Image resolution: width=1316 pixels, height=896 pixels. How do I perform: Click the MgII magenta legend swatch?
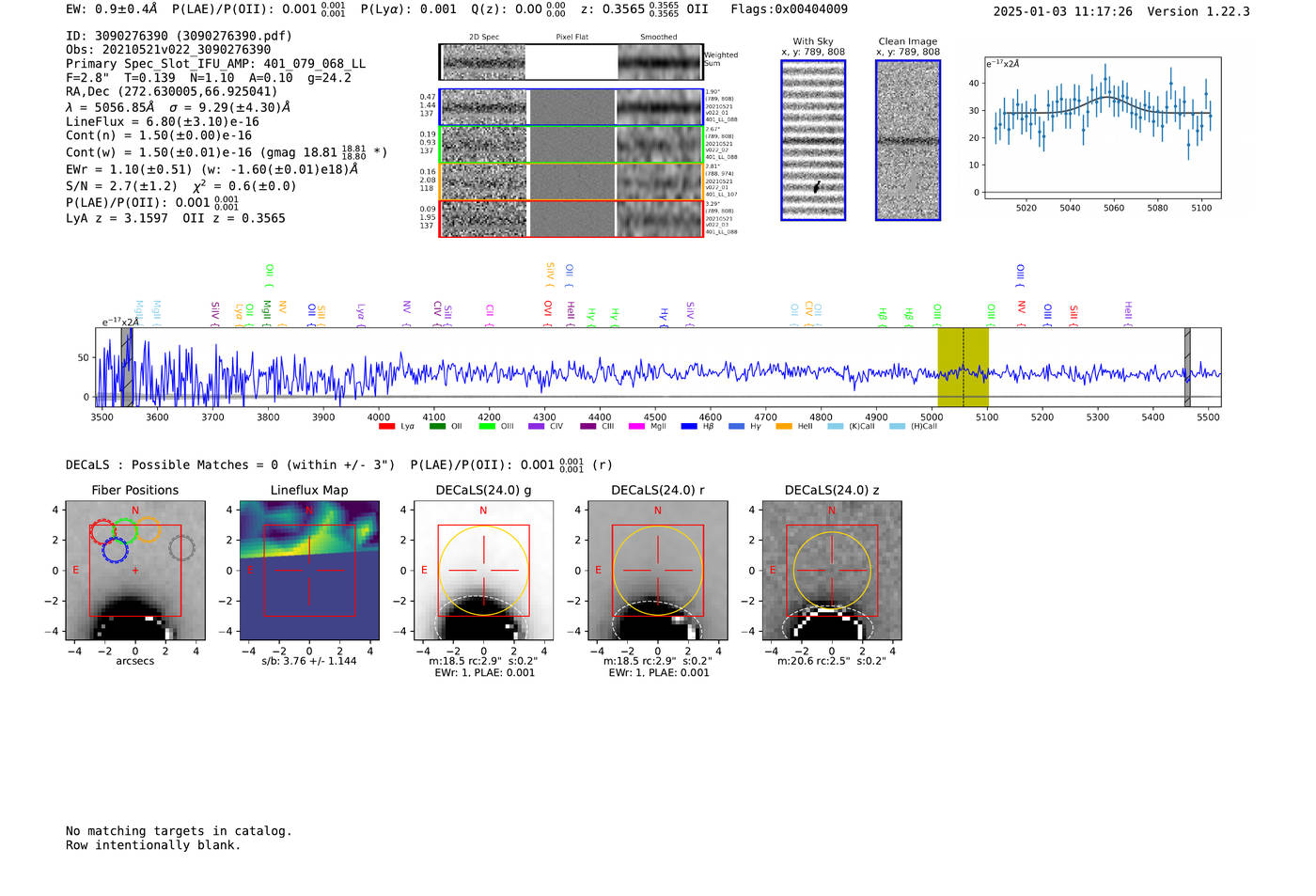tap(637, 426)
